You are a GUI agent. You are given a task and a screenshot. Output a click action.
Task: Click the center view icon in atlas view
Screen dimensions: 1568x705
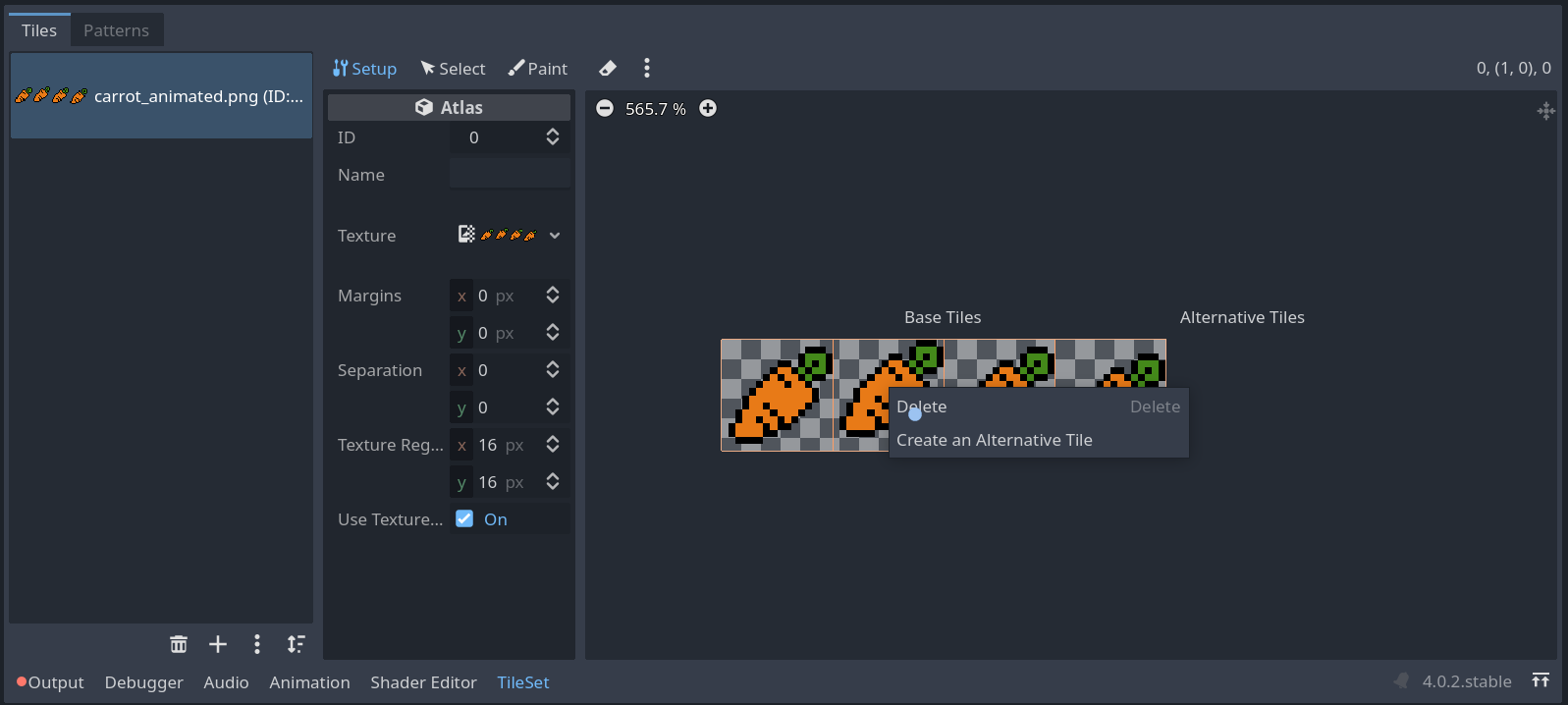tap(1545, 111)
